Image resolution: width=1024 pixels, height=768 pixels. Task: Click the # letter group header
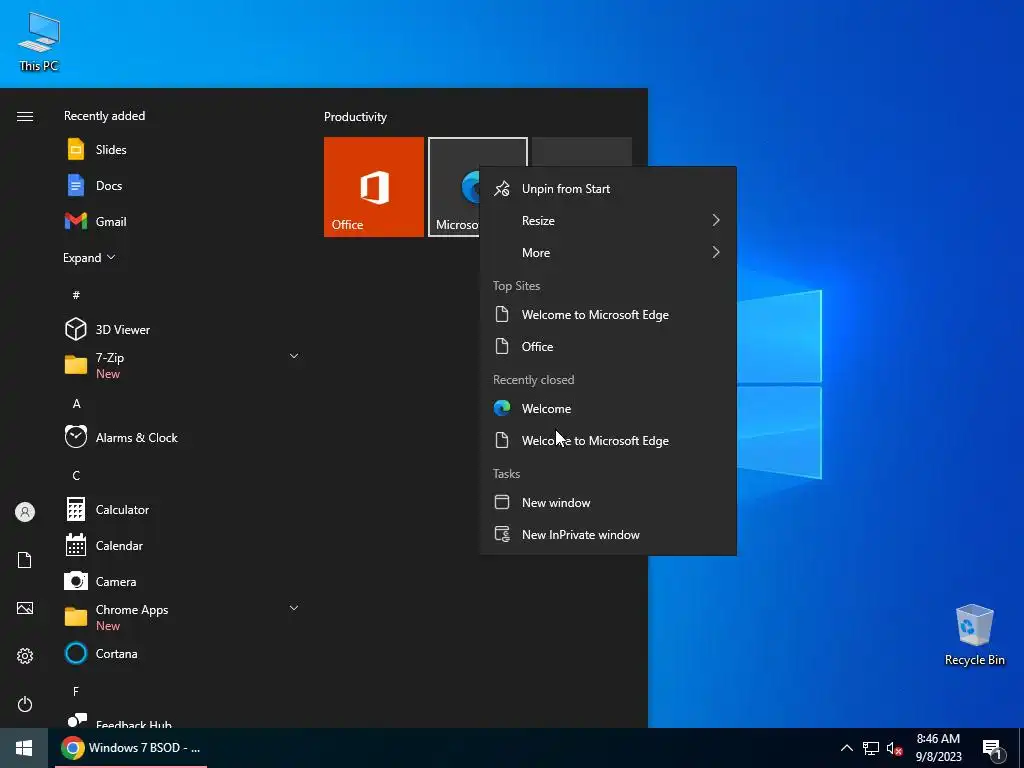click(x=76, y=295)
